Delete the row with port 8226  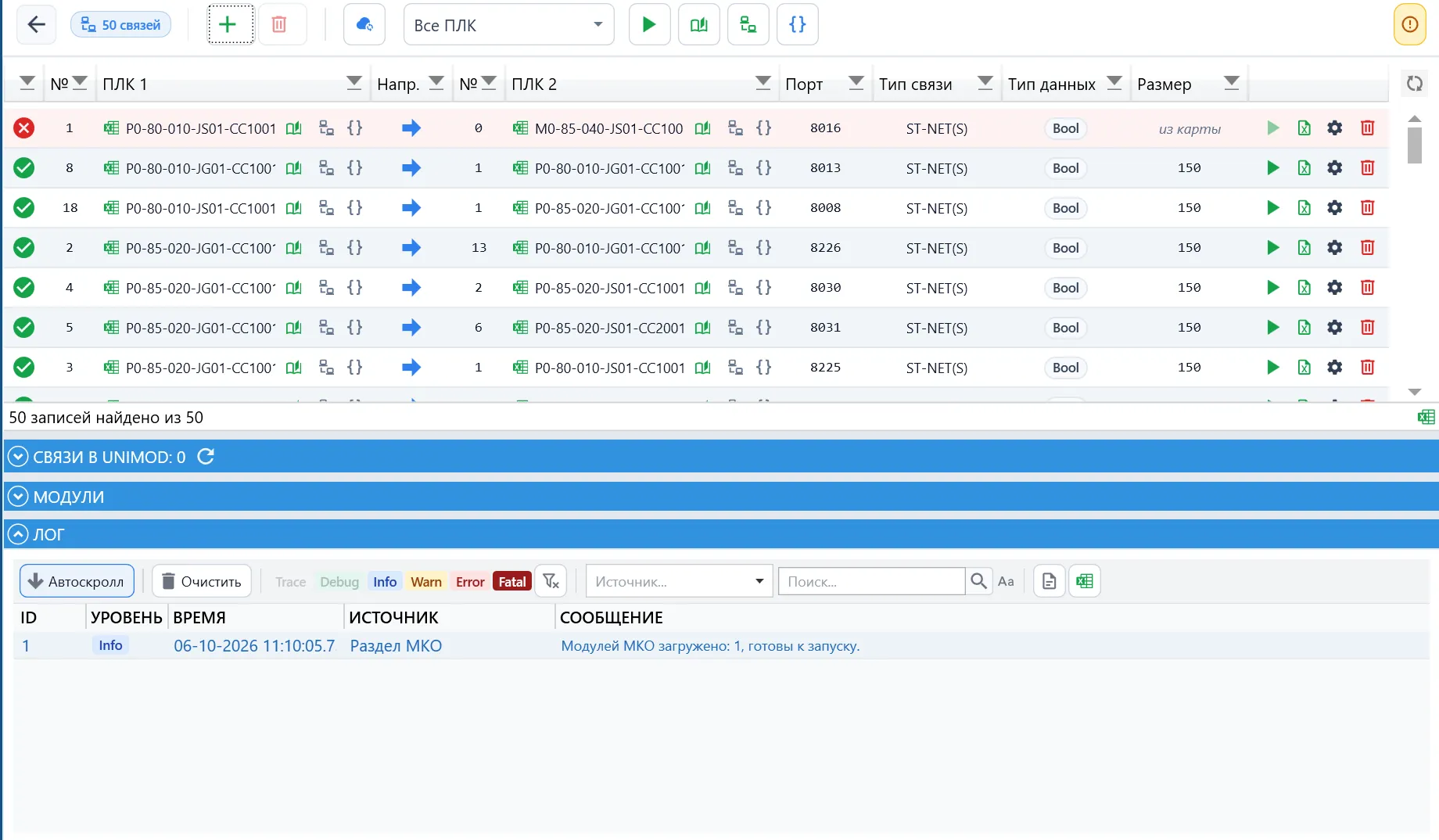pos(1367,247)
